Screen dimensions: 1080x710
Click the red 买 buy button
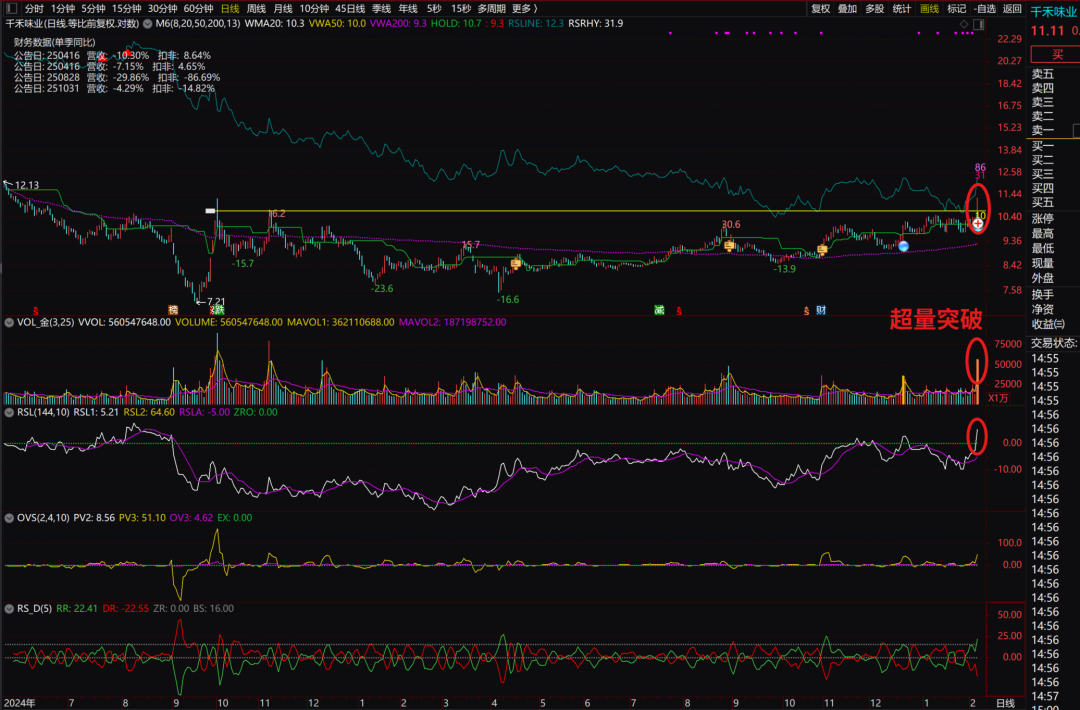point(1056,54)
